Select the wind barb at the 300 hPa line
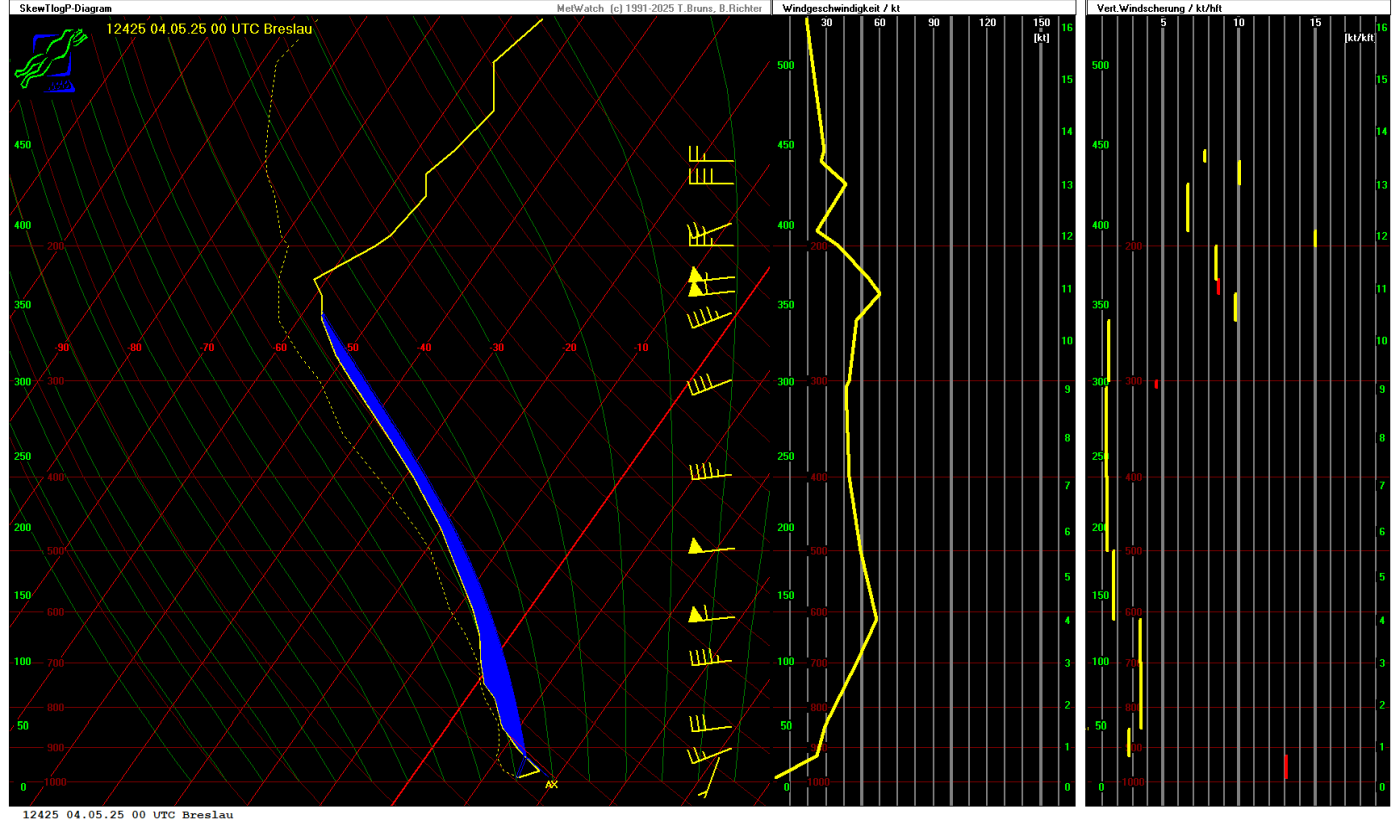Image resolution: width=1400 pixels, height=825 pixels. click(711, 385)
